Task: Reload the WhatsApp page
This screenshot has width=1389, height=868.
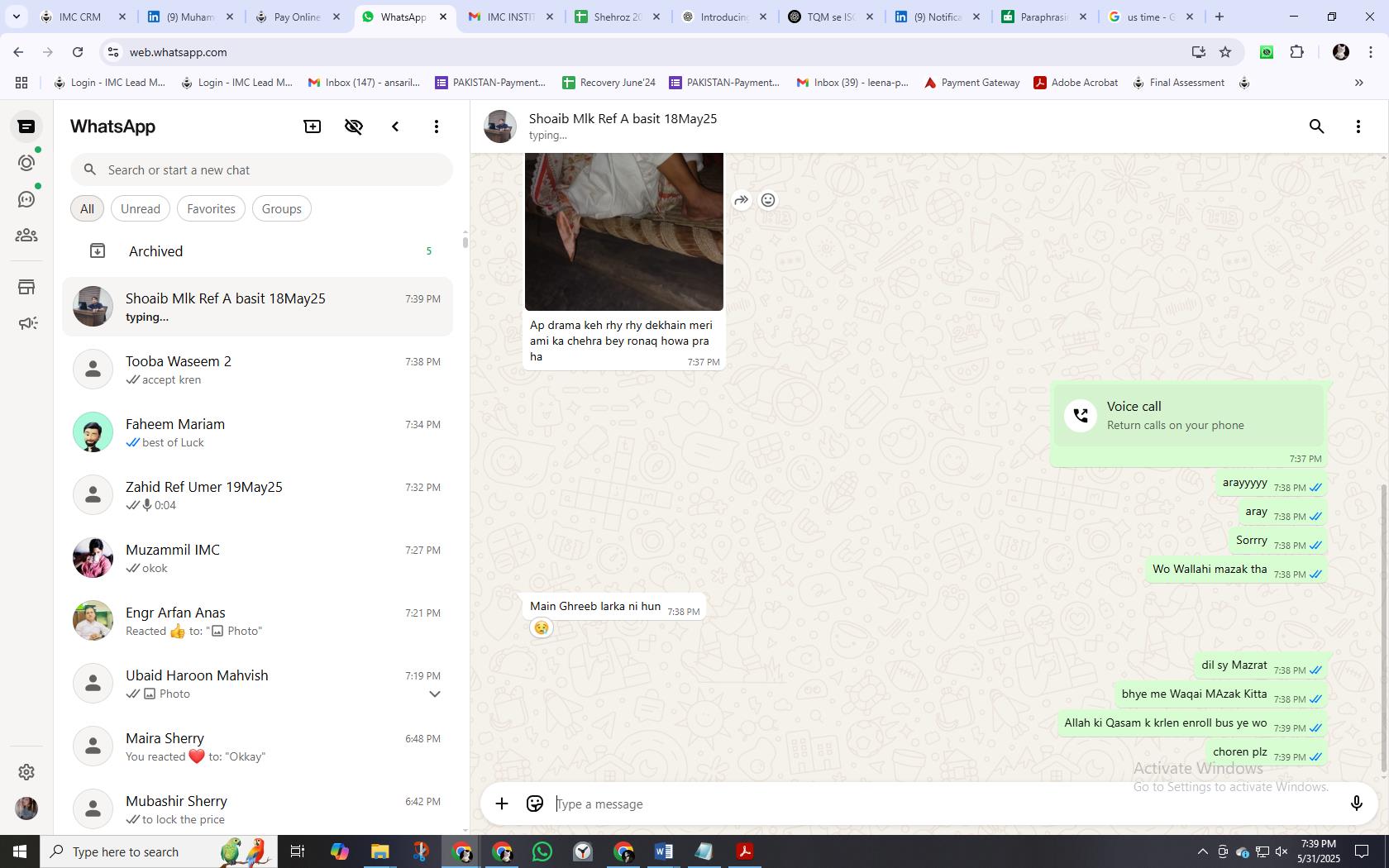Action: click(x=78, y=52)
